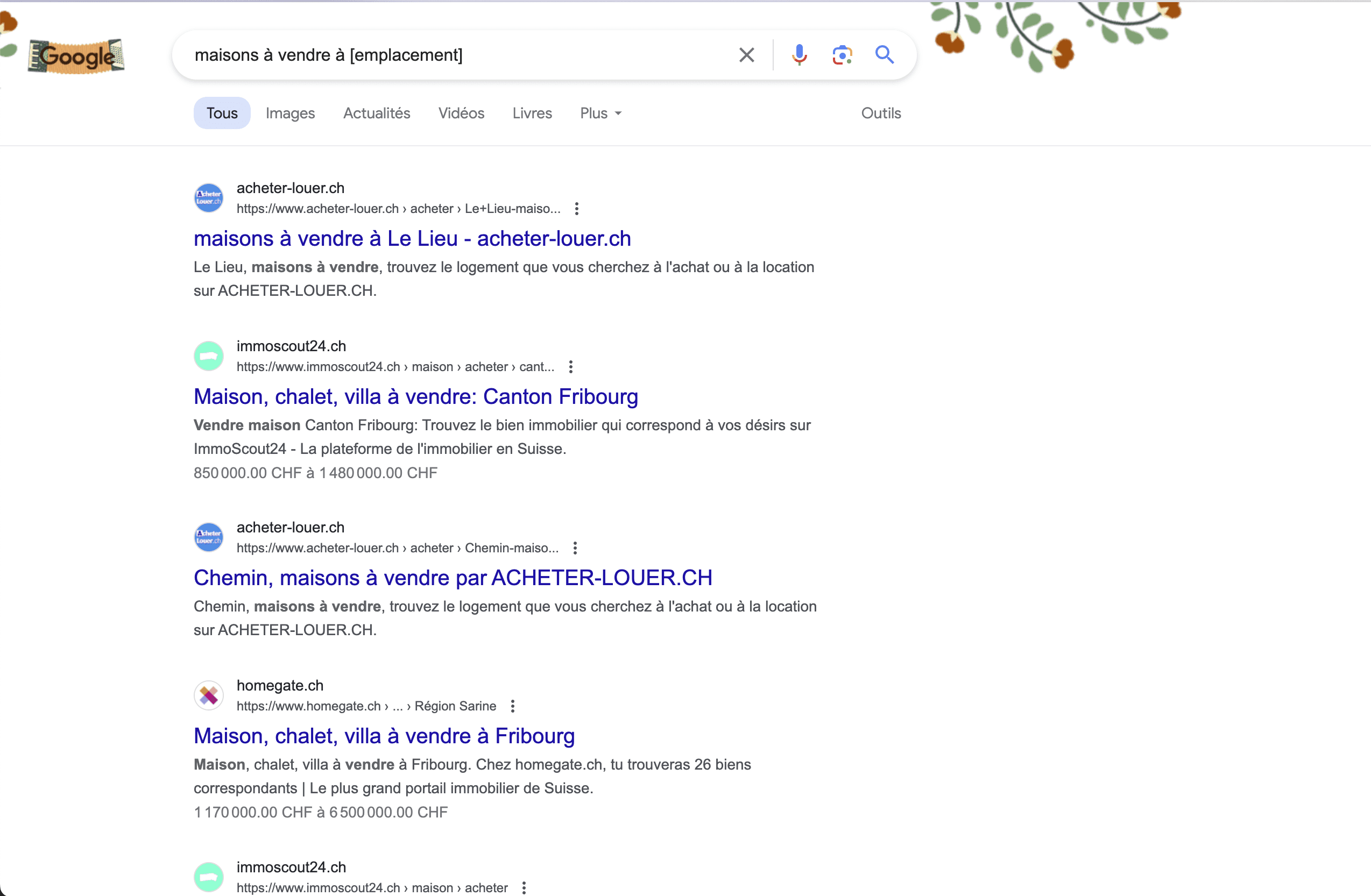Click homegate.ch favicon icon

click(x=209, y=695)
